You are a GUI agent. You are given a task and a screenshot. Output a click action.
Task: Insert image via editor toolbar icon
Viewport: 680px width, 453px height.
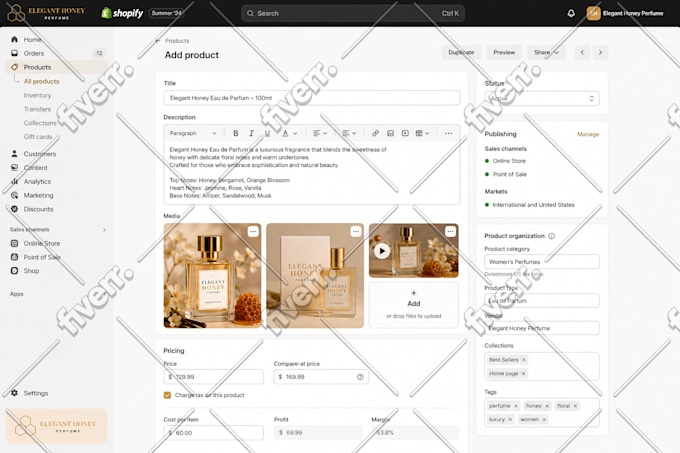tap(390, 133)
